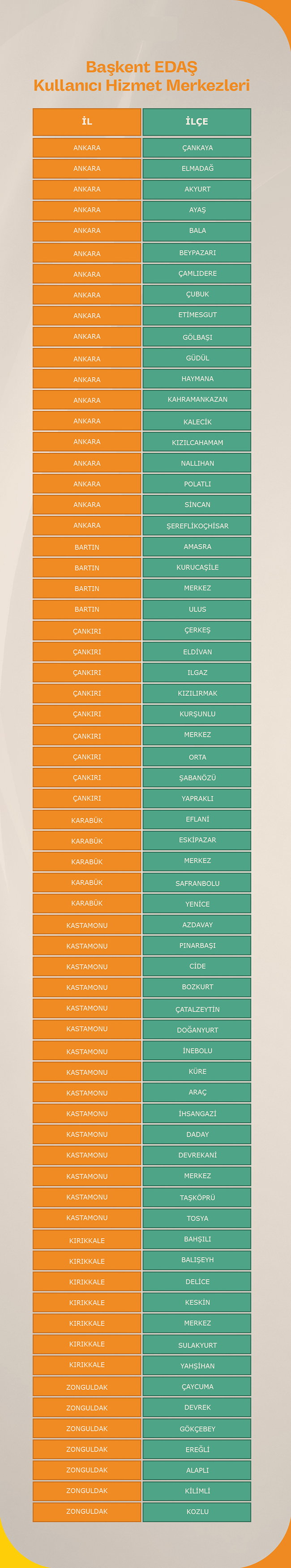Select the ÇANKAYA district cell
Screen dimensions: 291x1568
pos(197,148)
